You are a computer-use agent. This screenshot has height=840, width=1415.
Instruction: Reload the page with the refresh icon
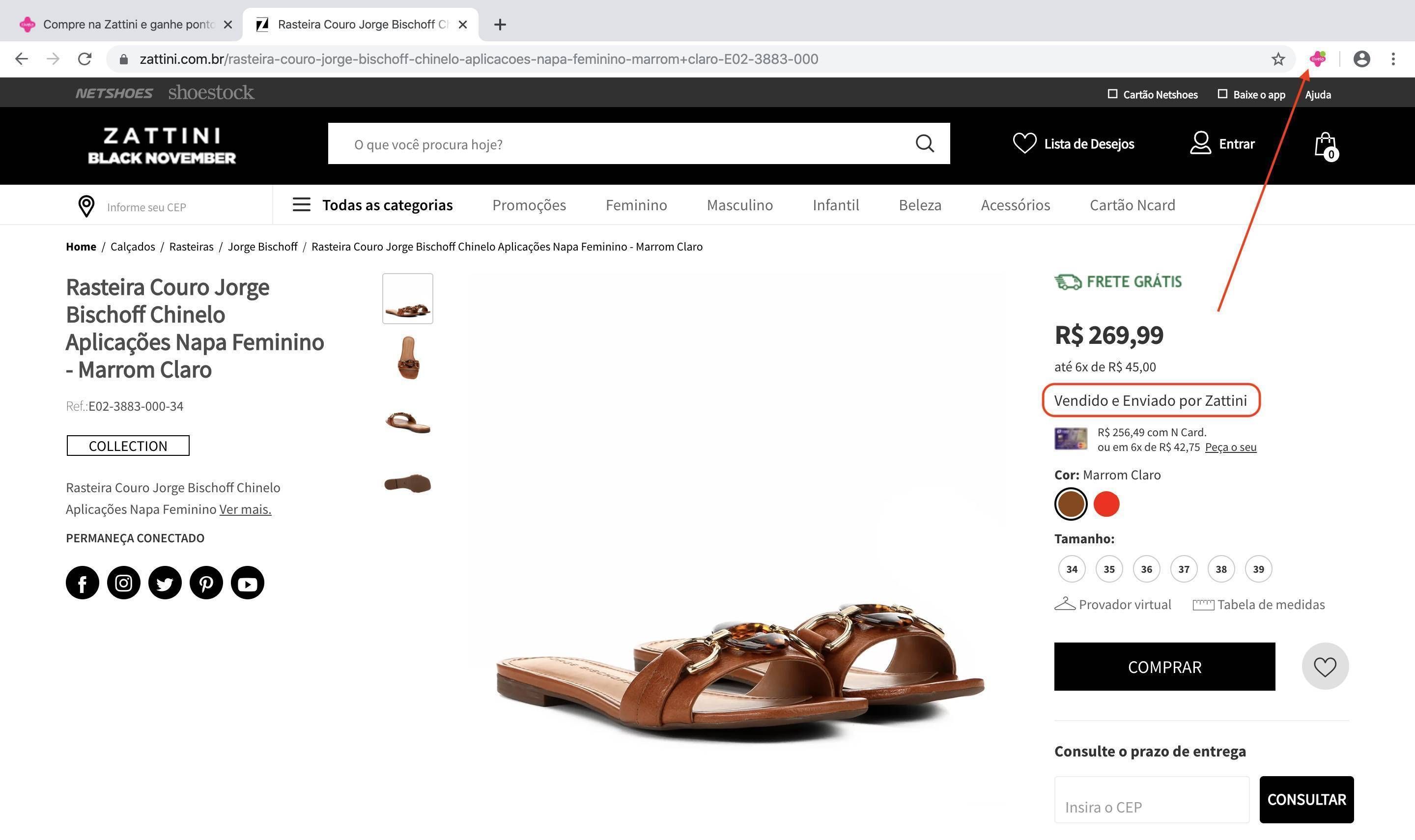(x=85, y=59)
